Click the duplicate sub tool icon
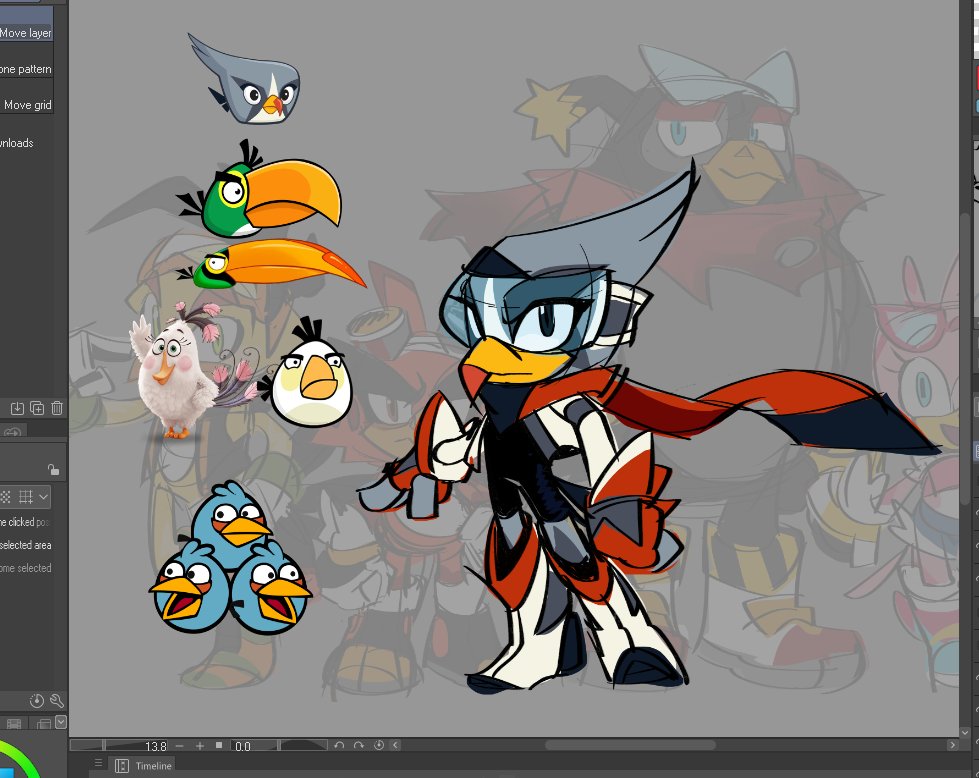The image size is (979, 778). click(37, 408)
